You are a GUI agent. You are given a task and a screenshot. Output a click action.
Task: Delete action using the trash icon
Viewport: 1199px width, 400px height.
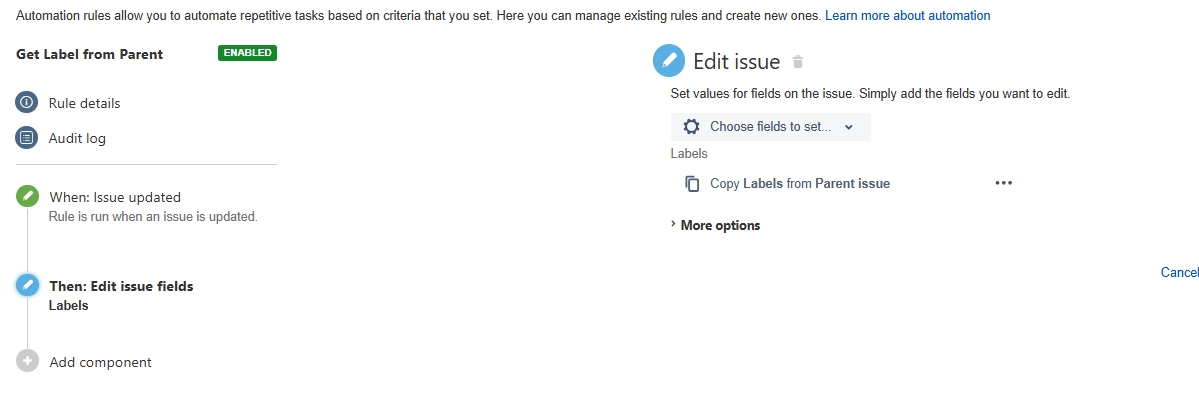[798, 62]
